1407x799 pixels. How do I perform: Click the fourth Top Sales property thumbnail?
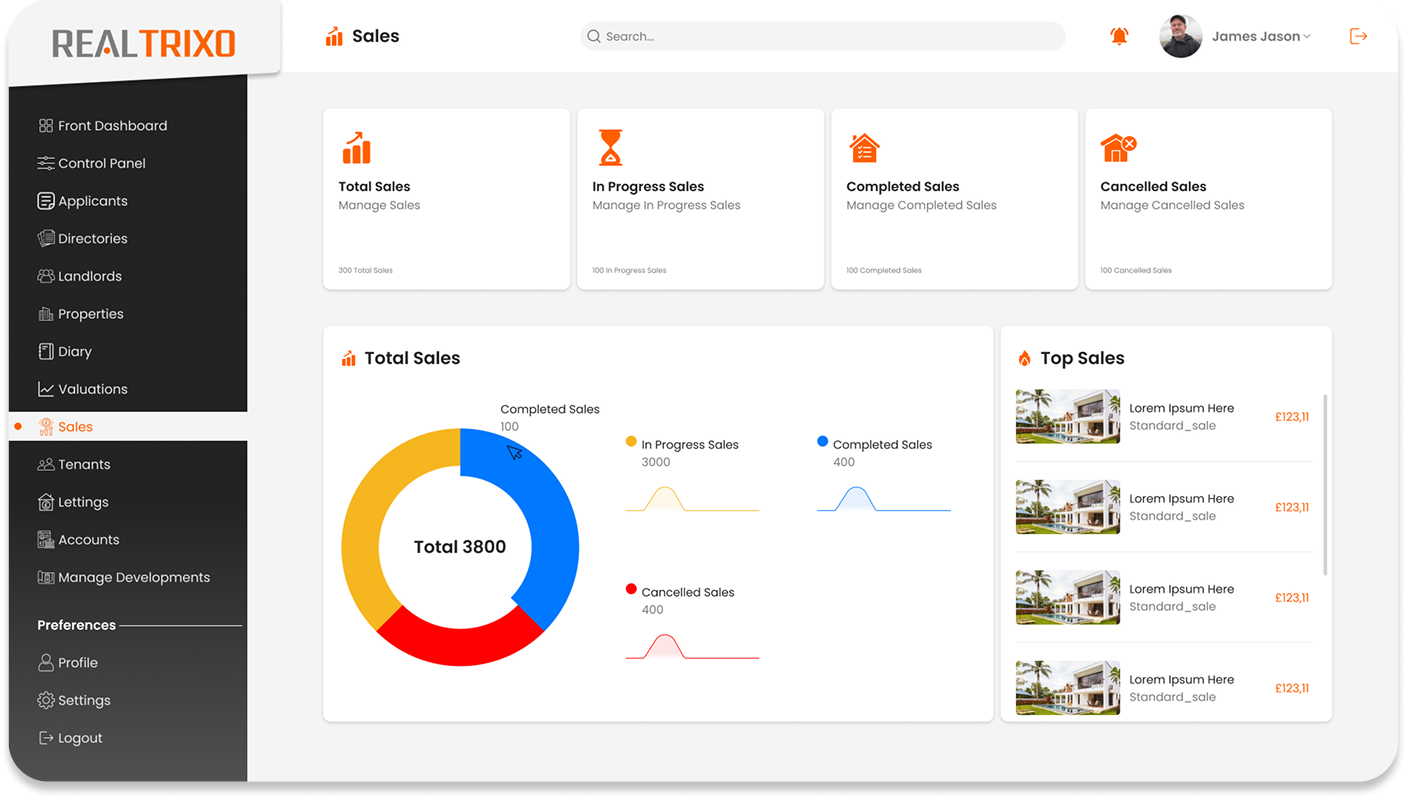(x=1068, y=687)
